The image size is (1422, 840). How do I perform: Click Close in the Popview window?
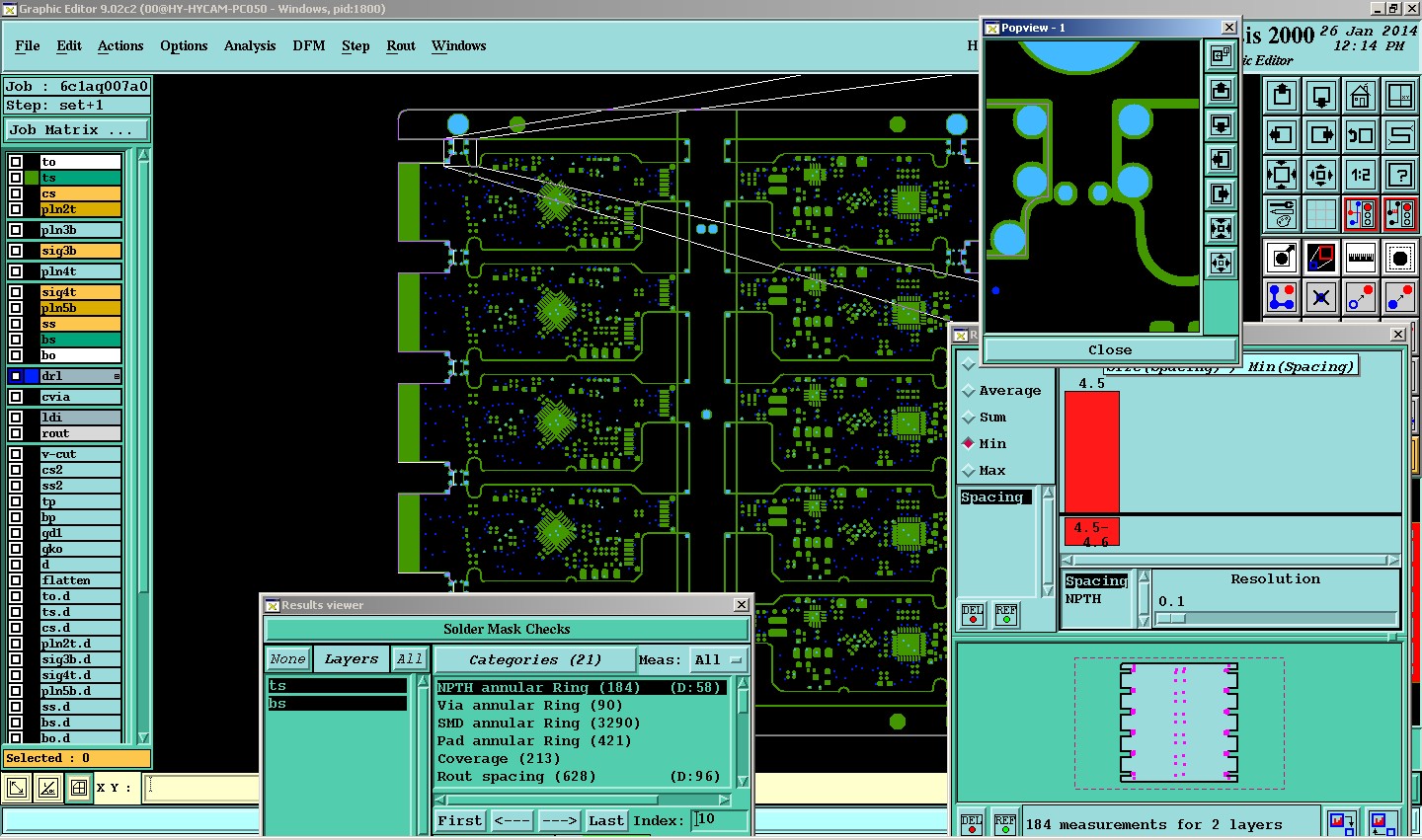1110,349
